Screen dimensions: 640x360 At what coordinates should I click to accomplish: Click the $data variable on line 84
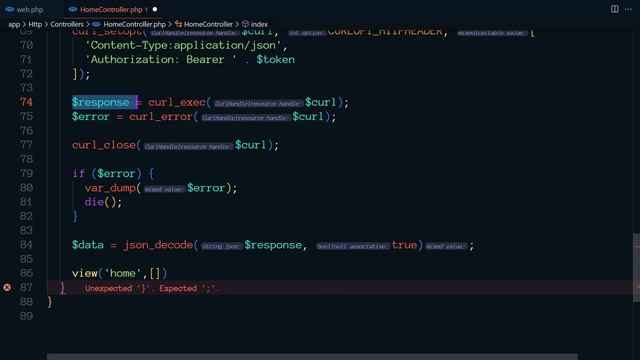pos(88,245)
